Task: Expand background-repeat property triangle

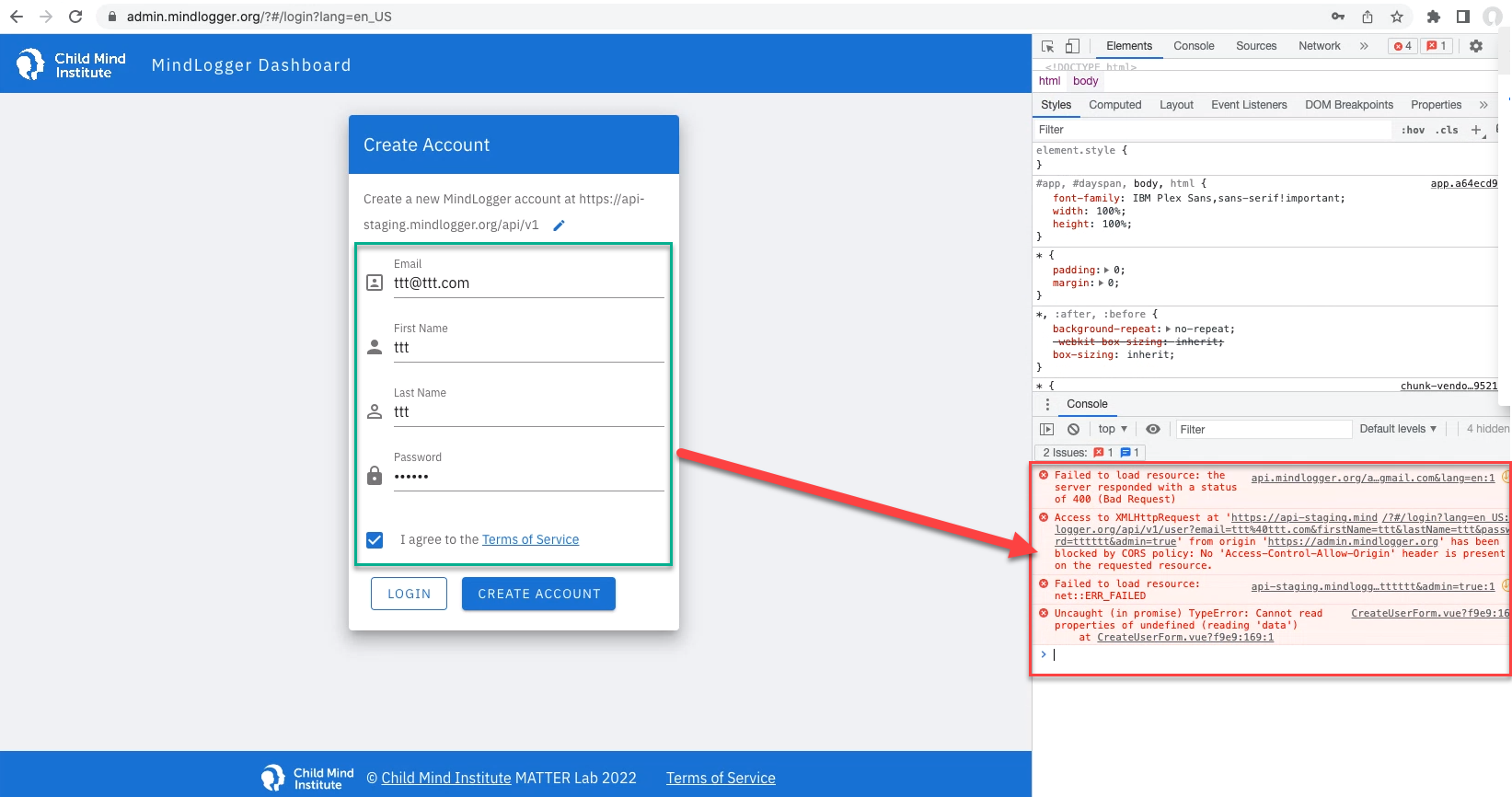Action: [x=1168, y=329]
